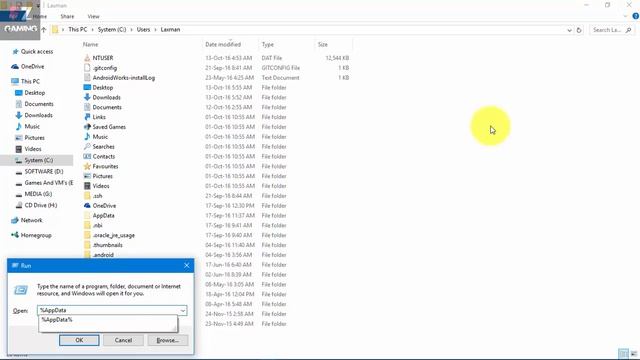Click the Explorer help question-mark icon
Image resolution: width=640 pixels, height=360 pixels.
pos(636,16)
